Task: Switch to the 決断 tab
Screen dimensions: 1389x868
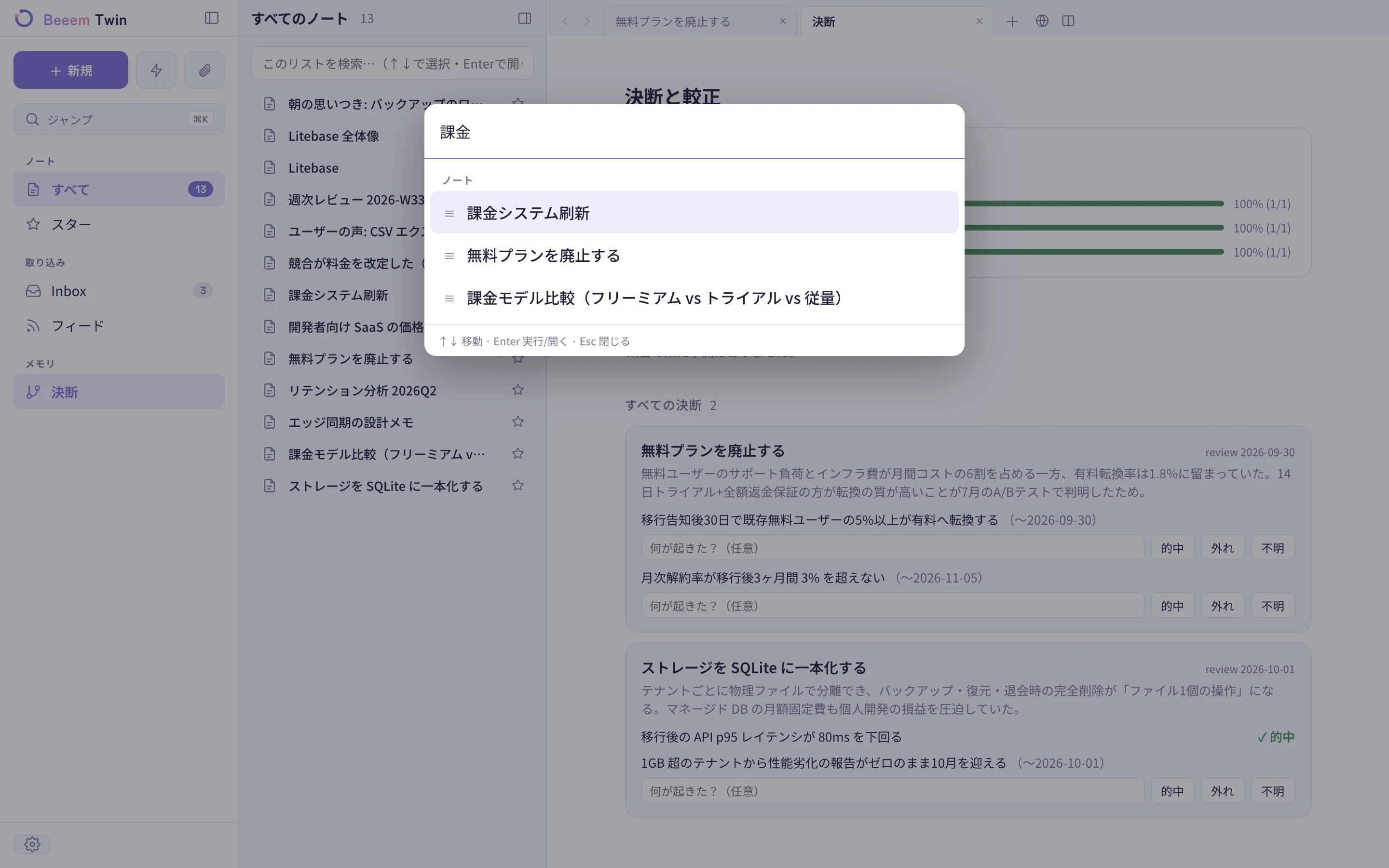Action: pyautogui.click(x=897, y=21)
